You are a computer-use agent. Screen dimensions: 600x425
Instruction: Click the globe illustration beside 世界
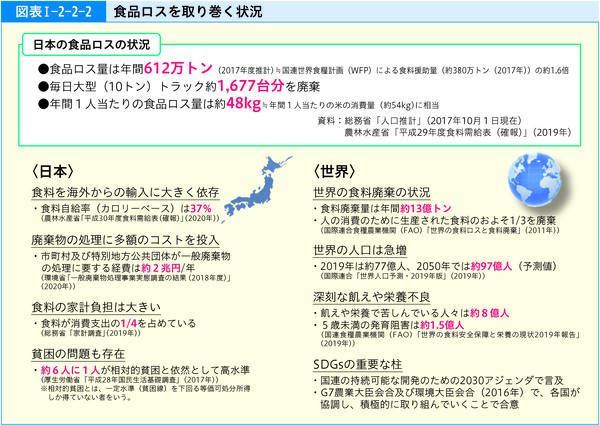tap(535, 179)
